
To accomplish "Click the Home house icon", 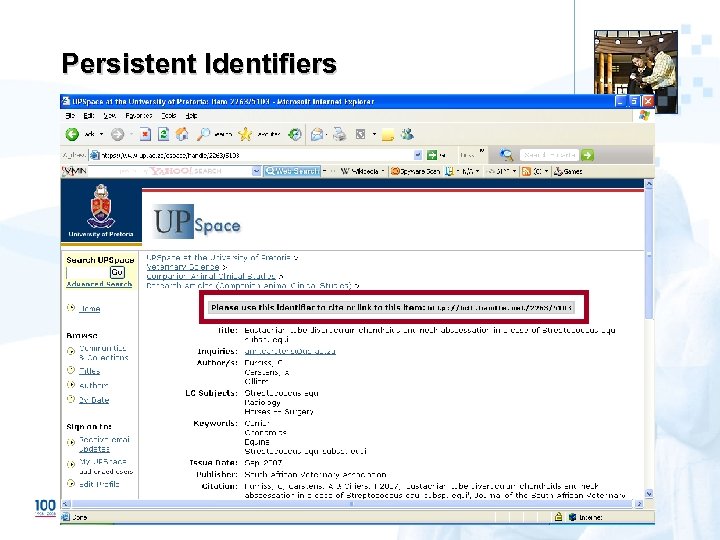I will point(182,134).
